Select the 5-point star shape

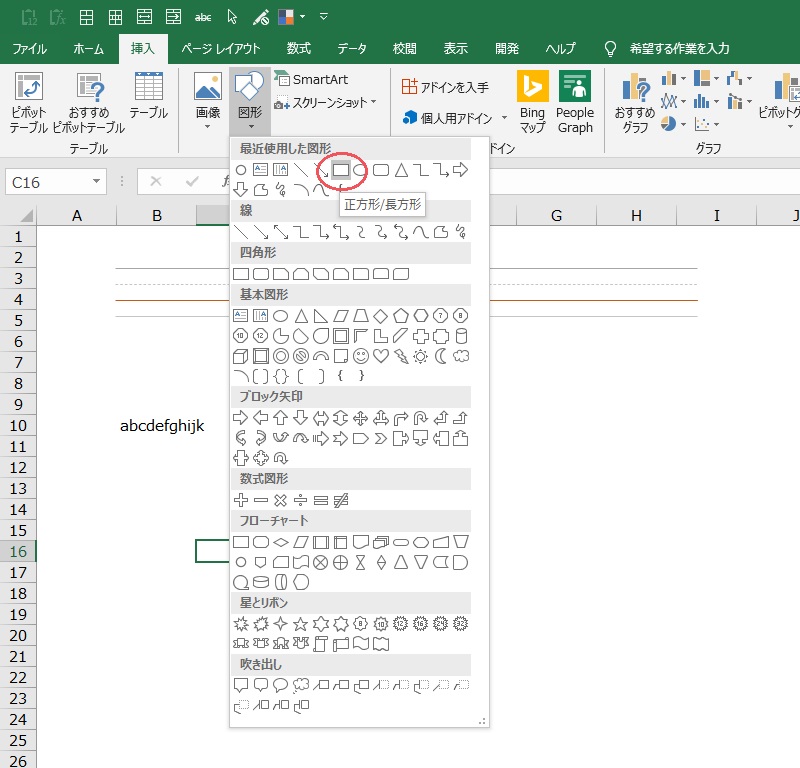(x=301, y=624)
